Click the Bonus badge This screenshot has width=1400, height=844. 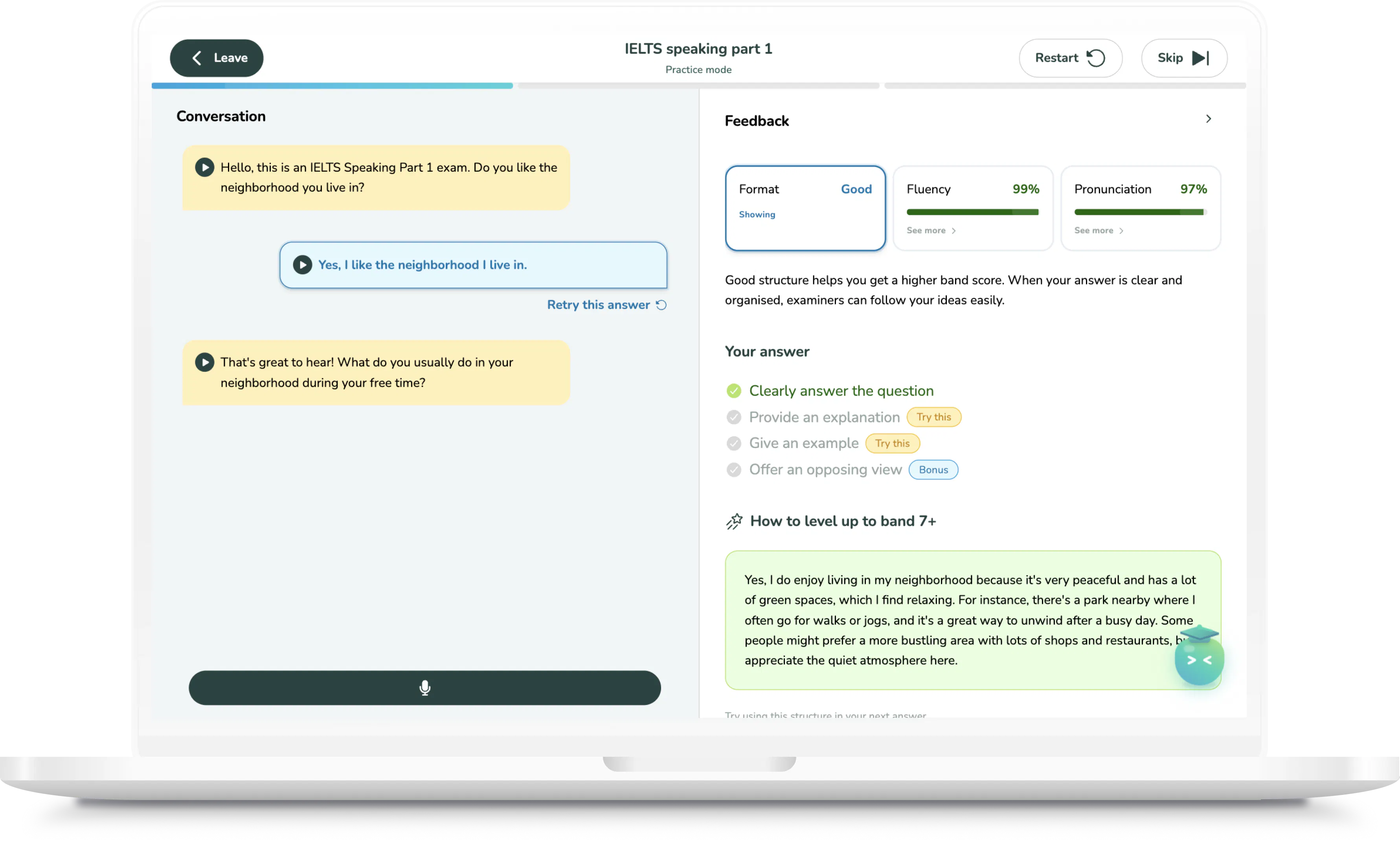point(933,470)
